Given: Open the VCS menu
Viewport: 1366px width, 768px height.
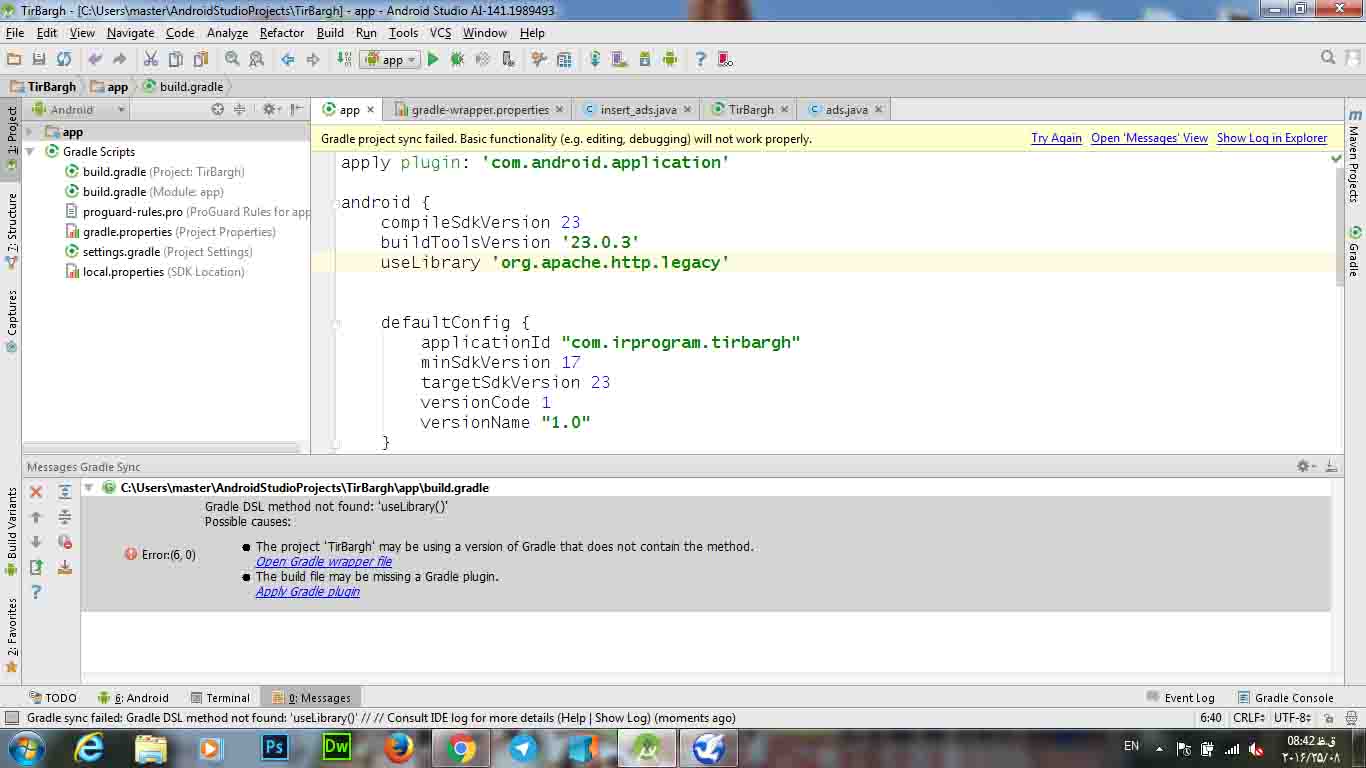Looking at the screenshot, I should coord(441,33).
